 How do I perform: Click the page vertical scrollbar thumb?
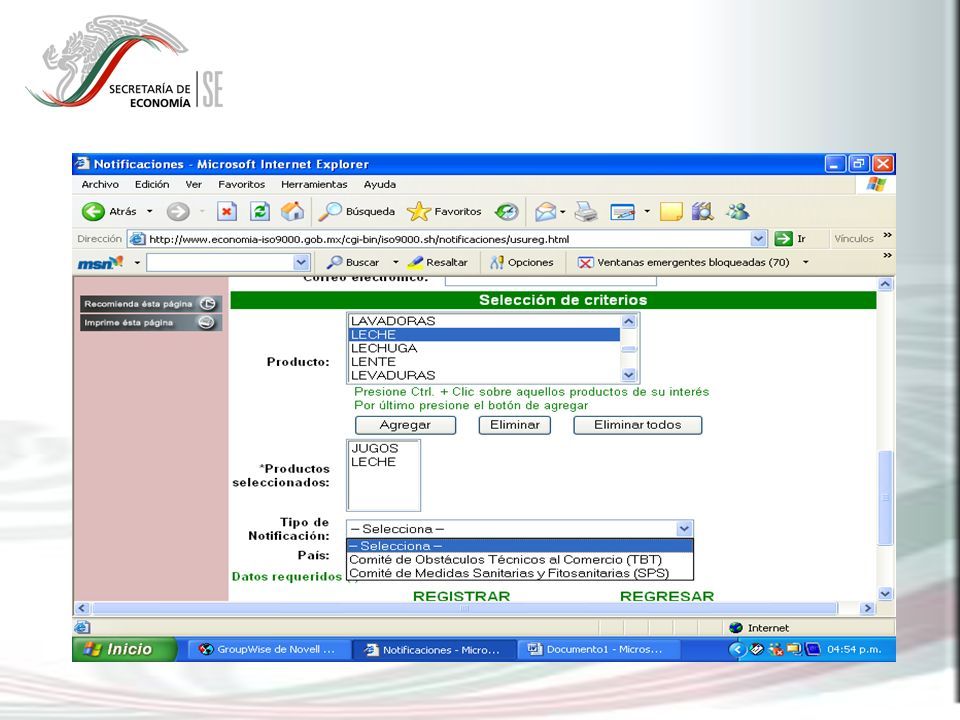(885, 497)
